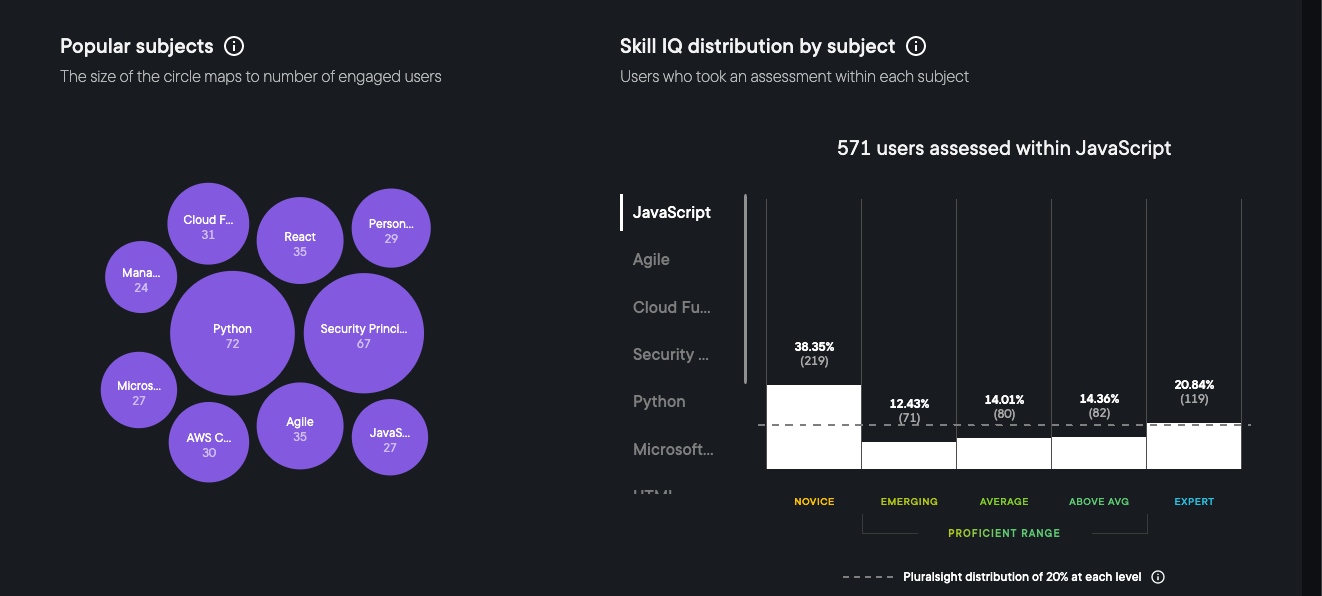Select Agile from the subject list

[651, 259]
